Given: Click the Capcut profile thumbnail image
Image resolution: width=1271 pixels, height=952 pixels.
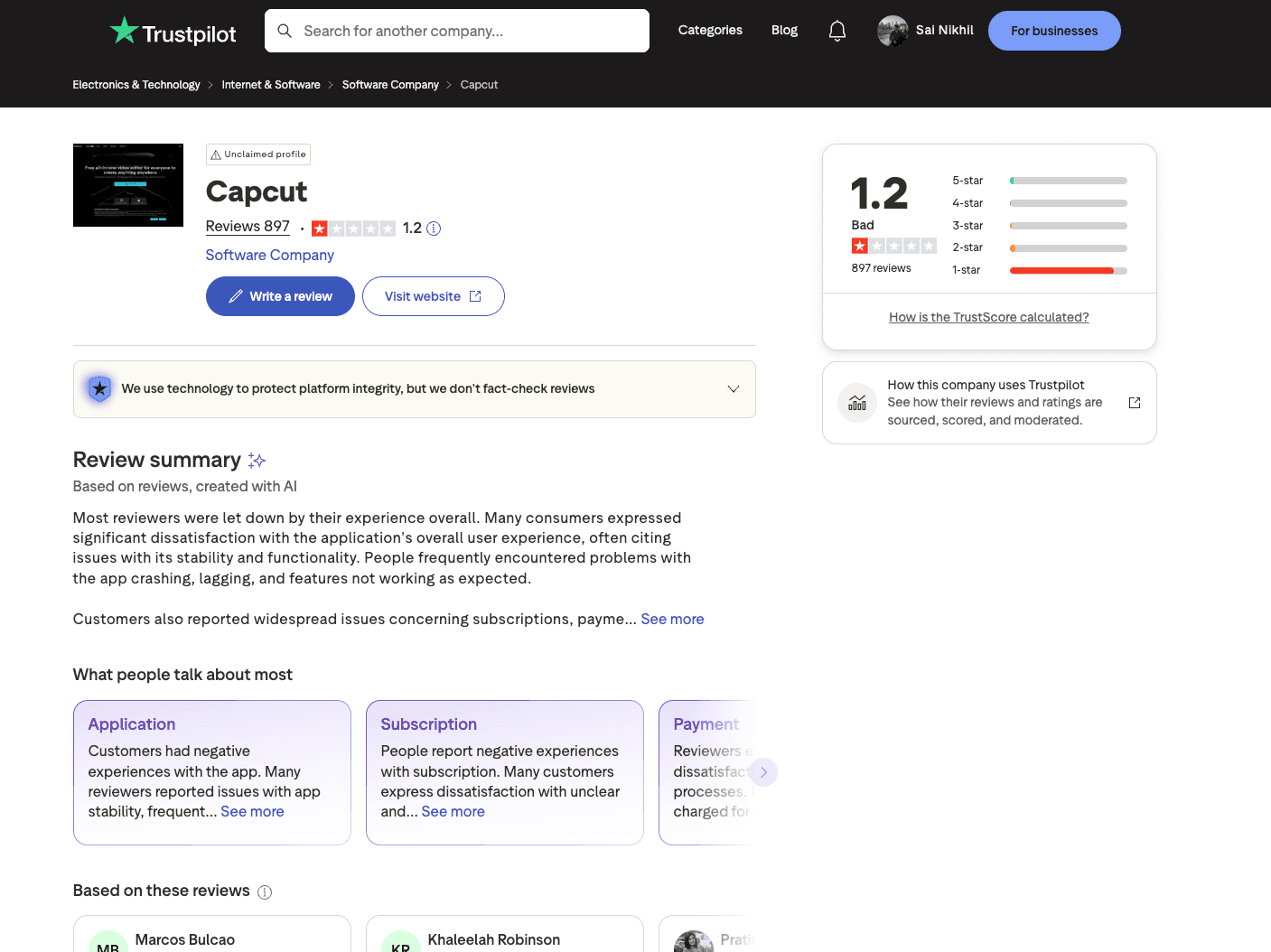Looking at the screenshot, I should (127, 184).
